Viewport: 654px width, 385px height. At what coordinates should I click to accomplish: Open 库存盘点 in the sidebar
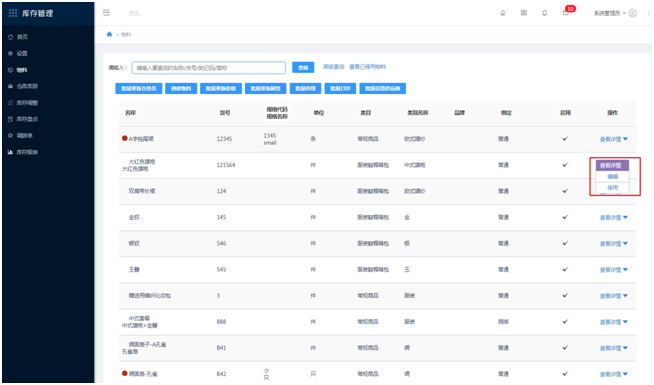point(27,119)
